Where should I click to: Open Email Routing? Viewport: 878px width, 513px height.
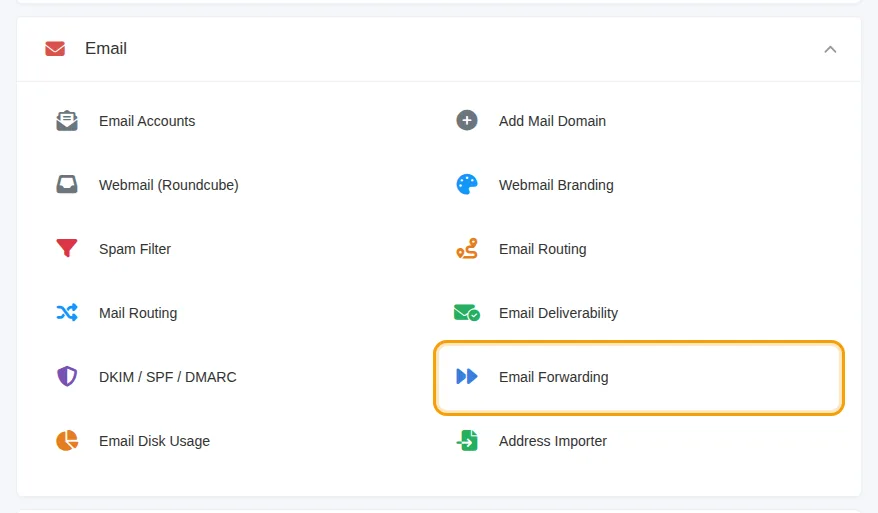(543, 249)
